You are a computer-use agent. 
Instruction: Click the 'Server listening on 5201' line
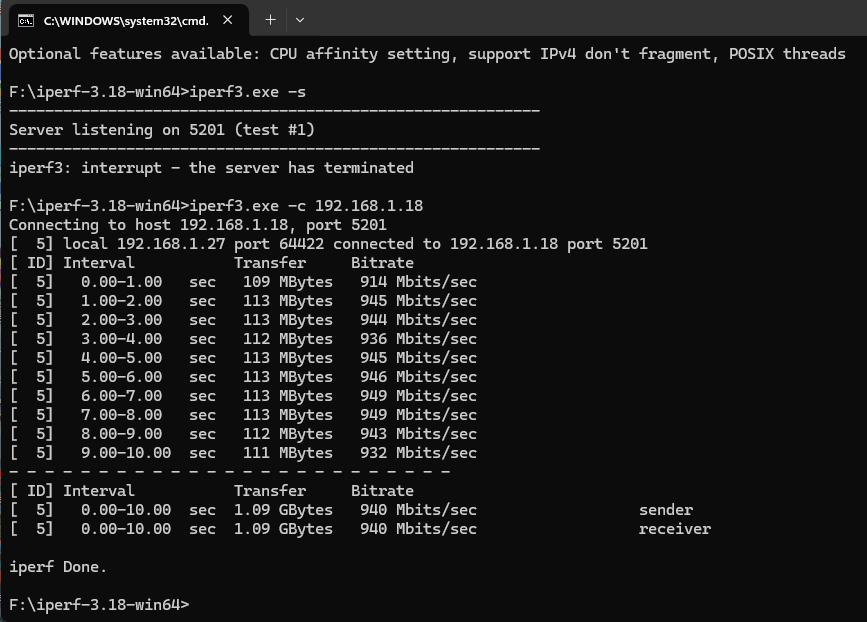click(x=161, y=130)
